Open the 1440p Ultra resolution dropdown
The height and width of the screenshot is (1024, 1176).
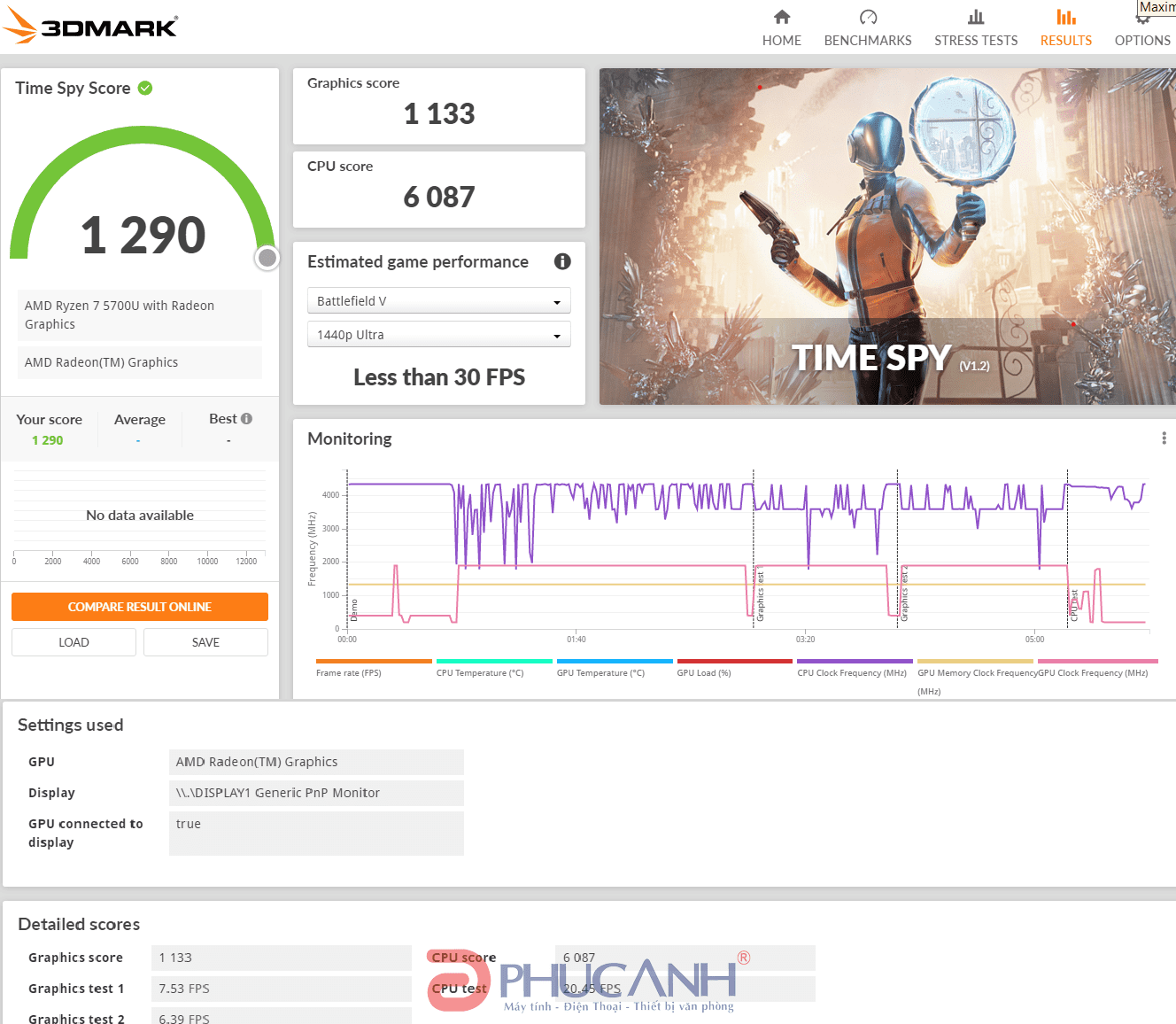tap(439, 335)
